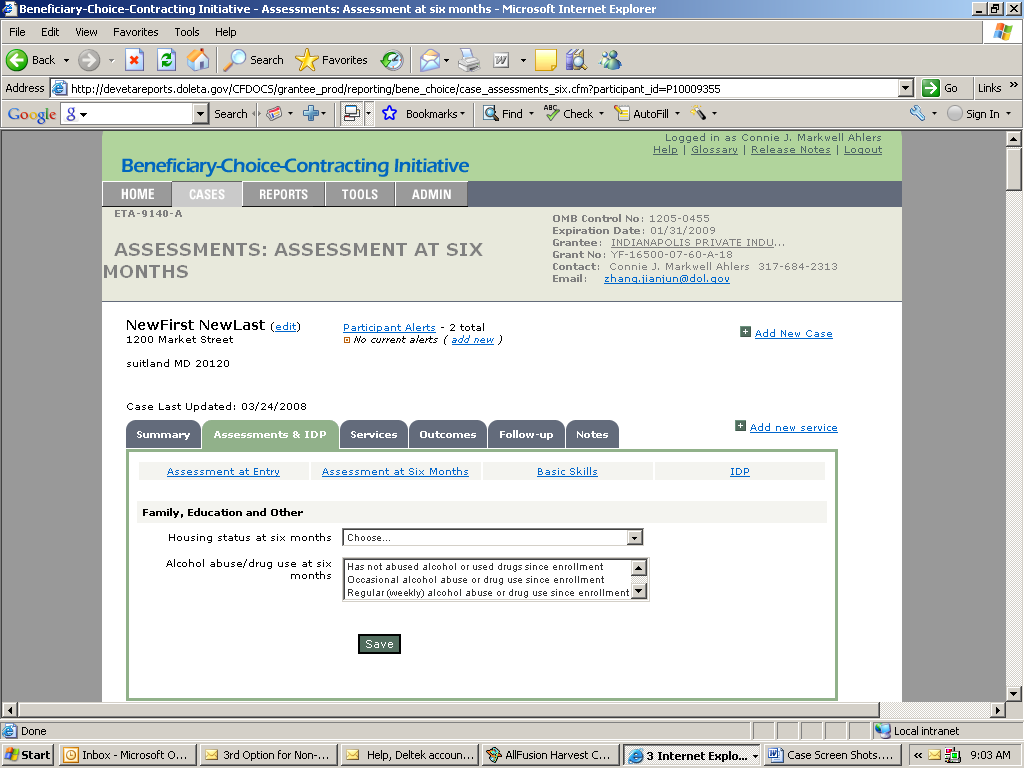
Task: Click the yellow Discuss note icon
Action: tap(545, 60)
